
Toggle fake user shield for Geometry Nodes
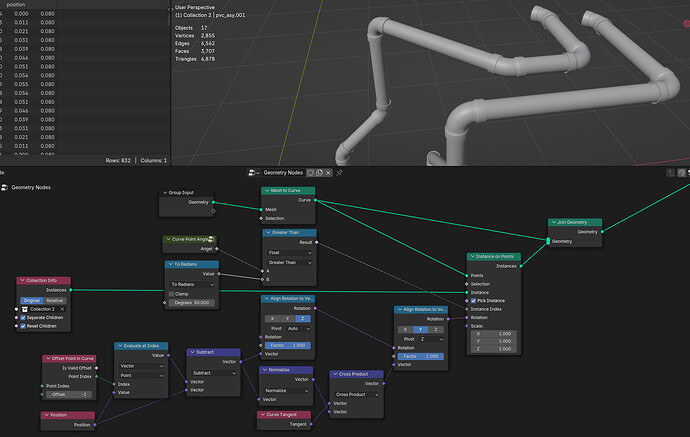click(310, 173)
